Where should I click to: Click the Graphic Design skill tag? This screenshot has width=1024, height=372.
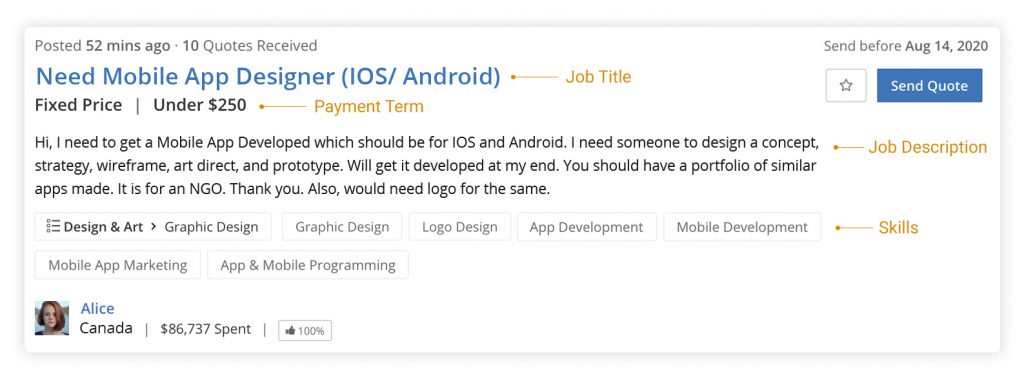click(342, 227)
